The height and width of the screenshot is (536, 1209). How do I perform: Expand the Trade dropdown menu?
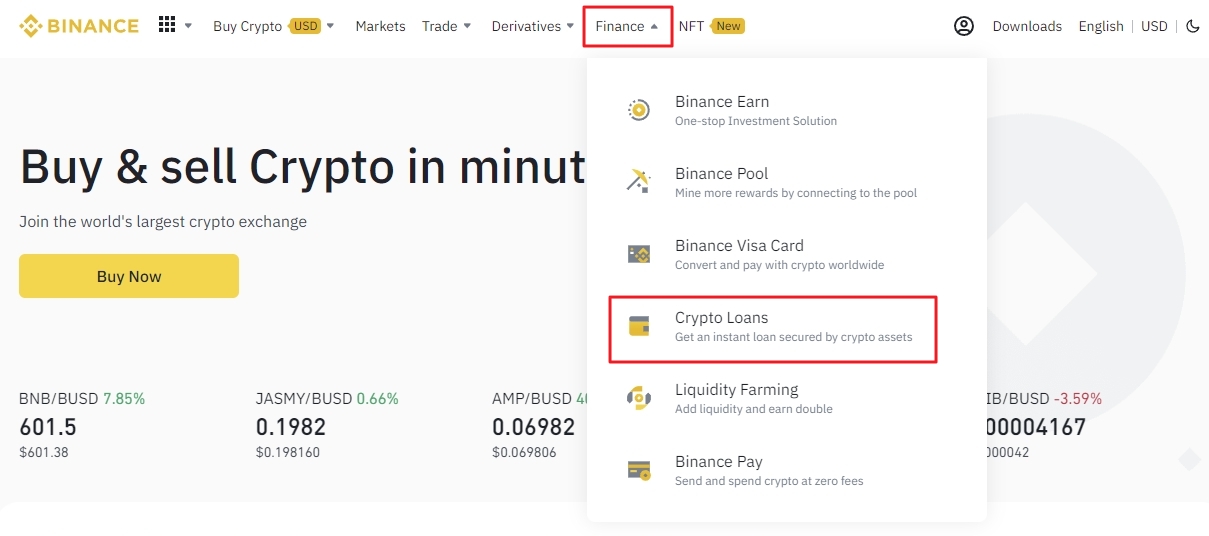point(446,26)
